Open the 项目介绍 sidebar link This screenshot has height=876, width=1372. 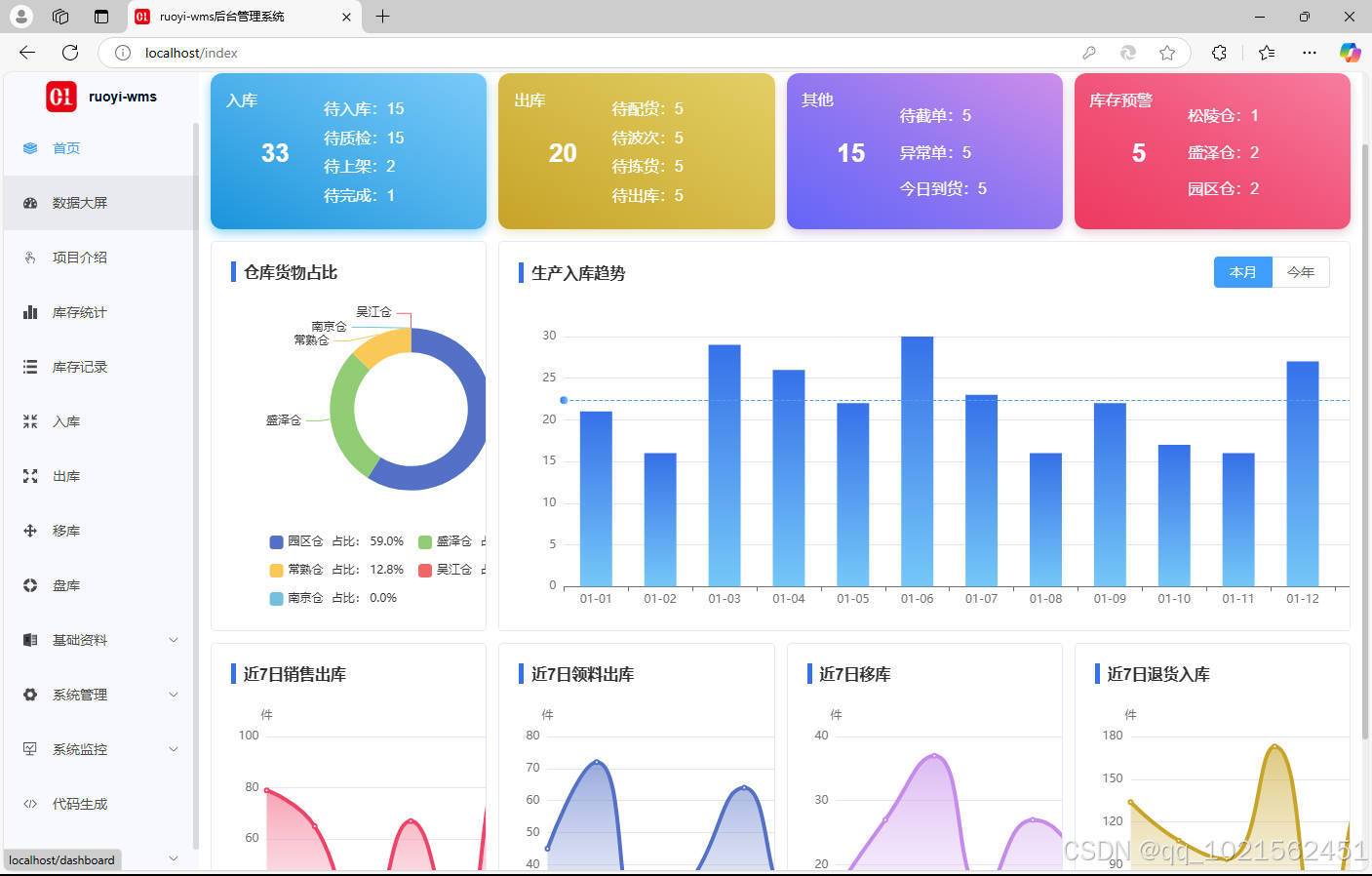(x=80, y=258)
